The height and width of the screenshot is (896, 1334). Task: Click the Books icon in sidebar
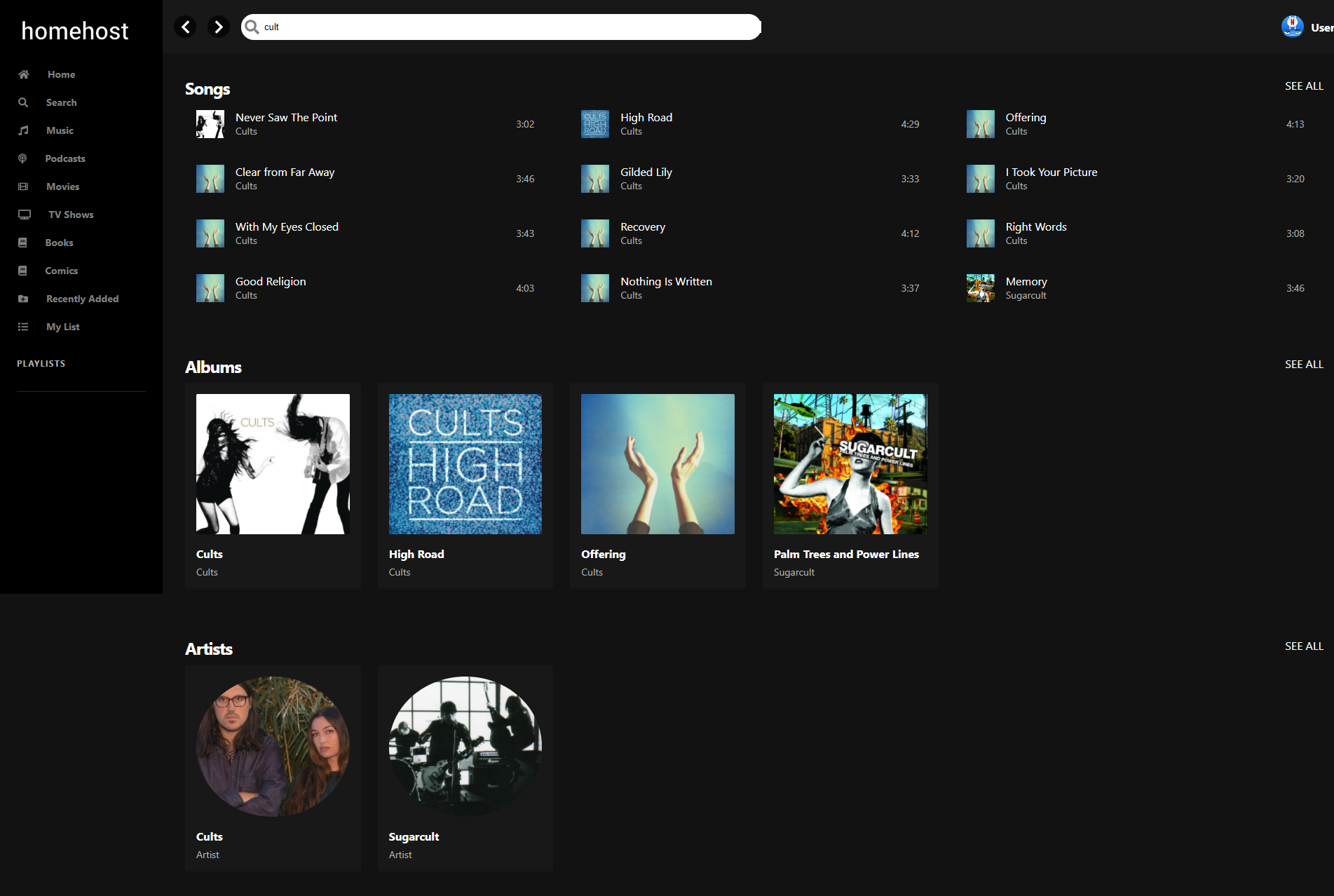tap(22, 243)
